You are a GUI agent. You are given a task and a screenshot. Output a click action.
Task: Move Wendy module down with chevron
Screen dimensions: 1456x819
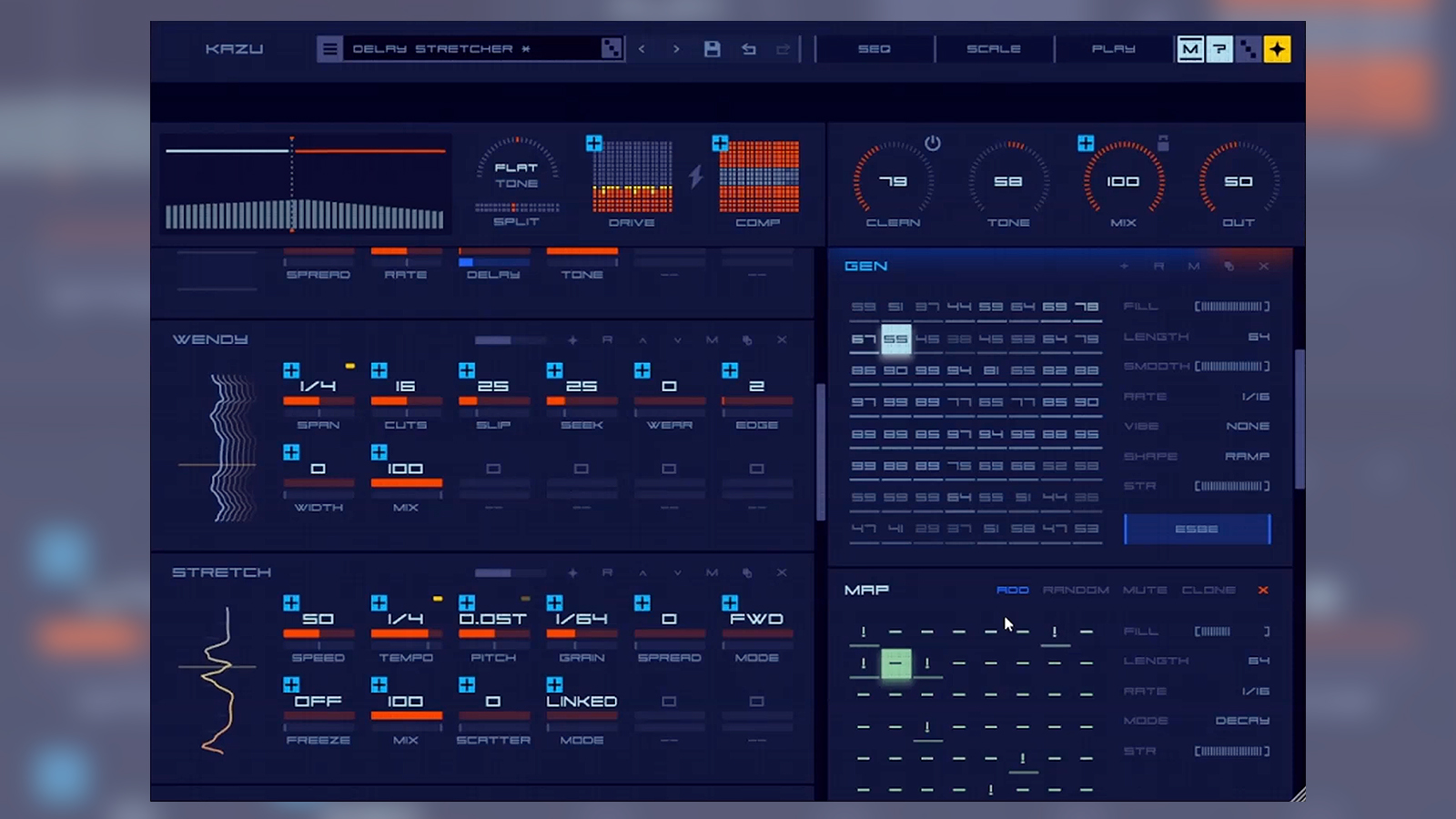(x=677, y=339)
